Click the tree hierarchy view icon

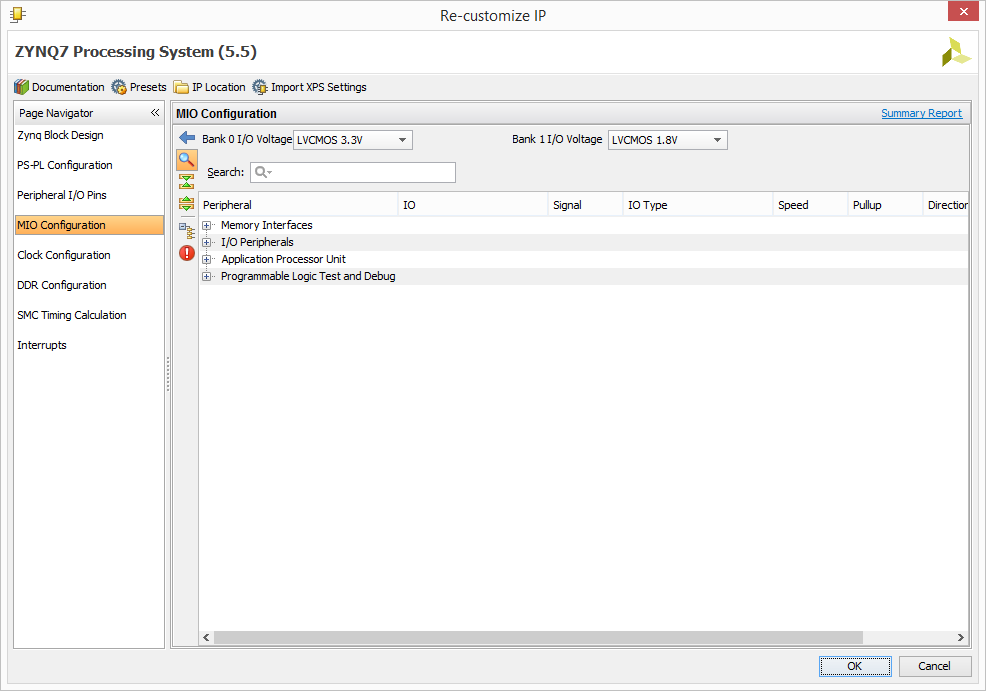point(187,231)
